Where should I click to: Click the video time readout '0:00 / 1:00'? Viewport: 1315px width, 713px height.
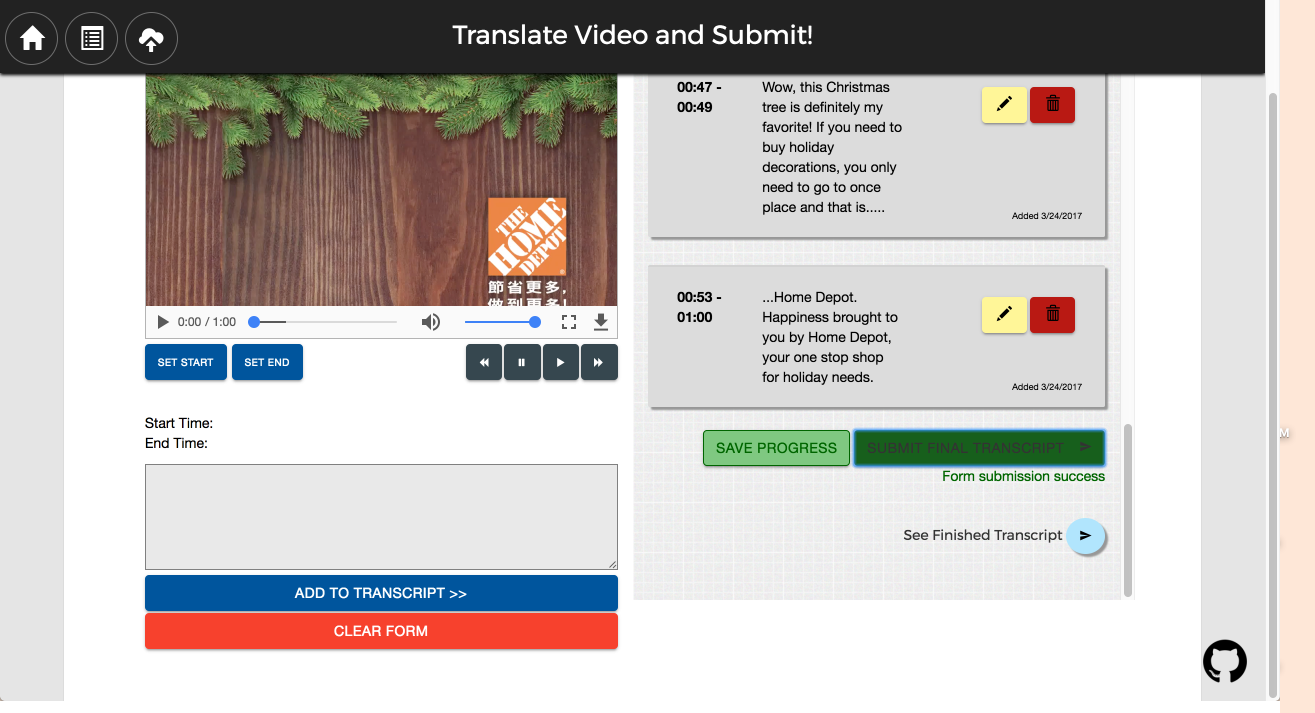click(207, 322)
